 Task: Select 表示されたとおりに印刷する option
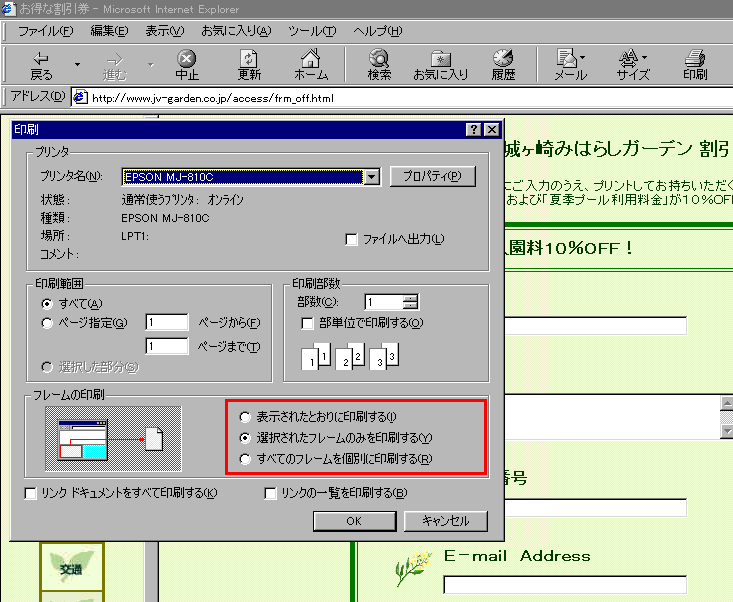point(244,417)
